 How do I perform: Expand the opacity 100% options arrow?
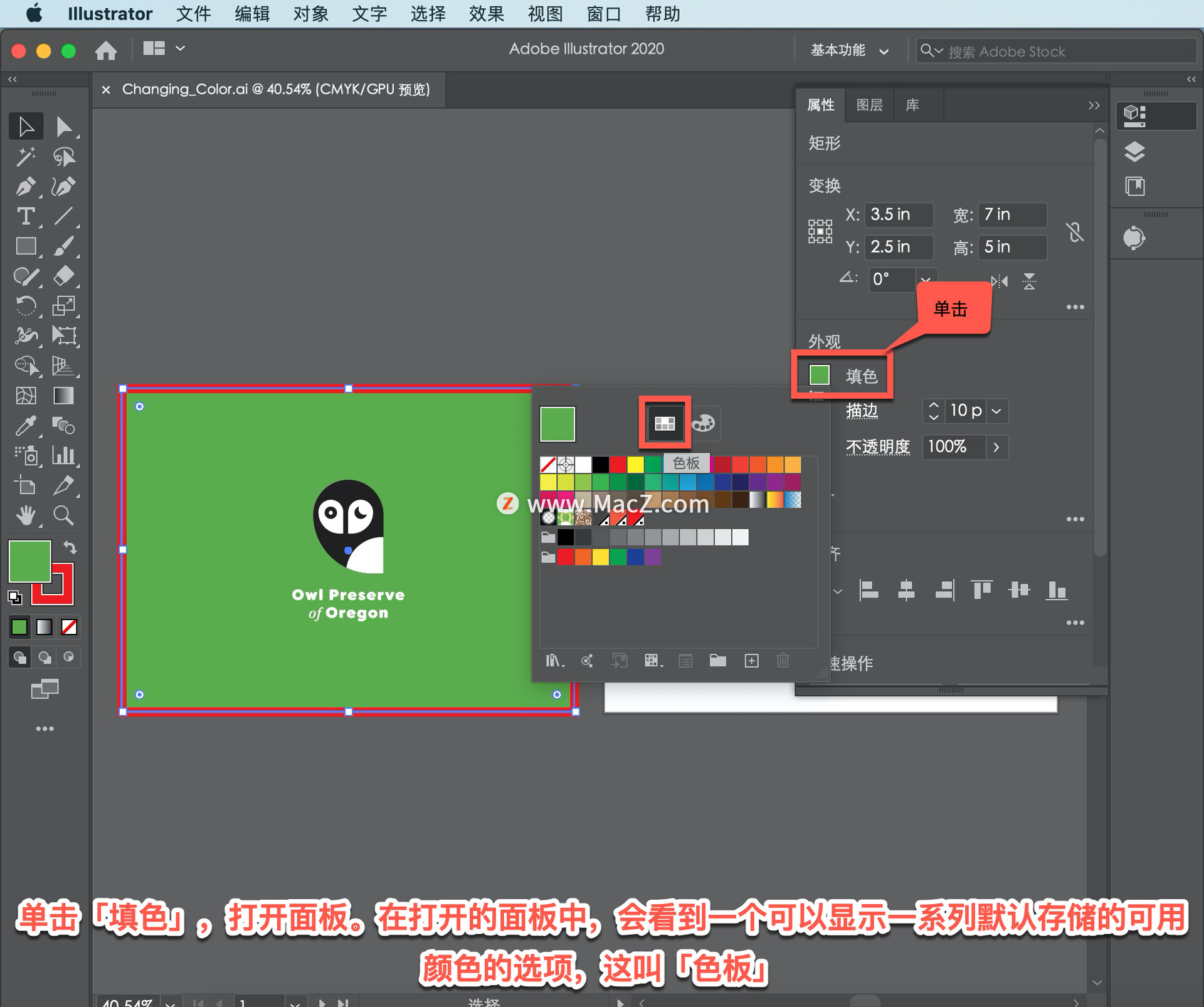(996, 447)
